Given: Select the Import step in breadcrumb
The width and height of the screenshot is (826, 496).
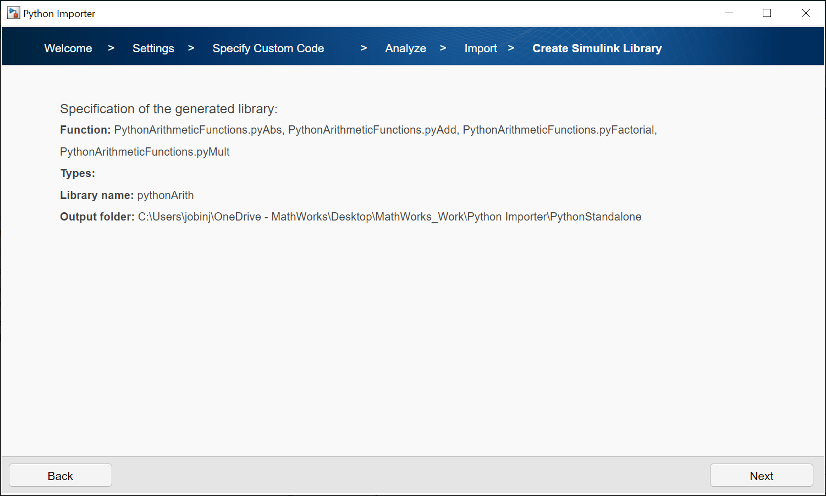Looking at the screenshot, I should [x=480, y=48].
